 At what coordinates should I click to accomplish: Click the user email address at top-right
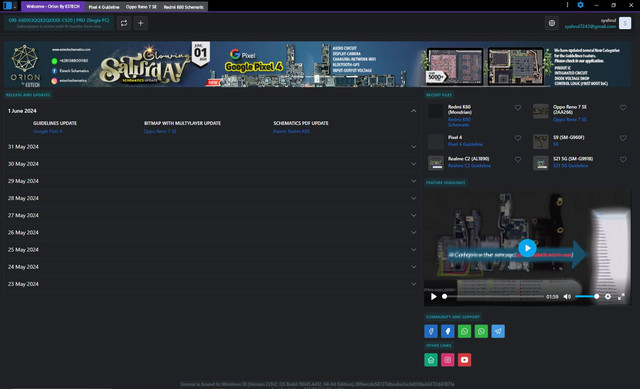(x=590, y=27)
